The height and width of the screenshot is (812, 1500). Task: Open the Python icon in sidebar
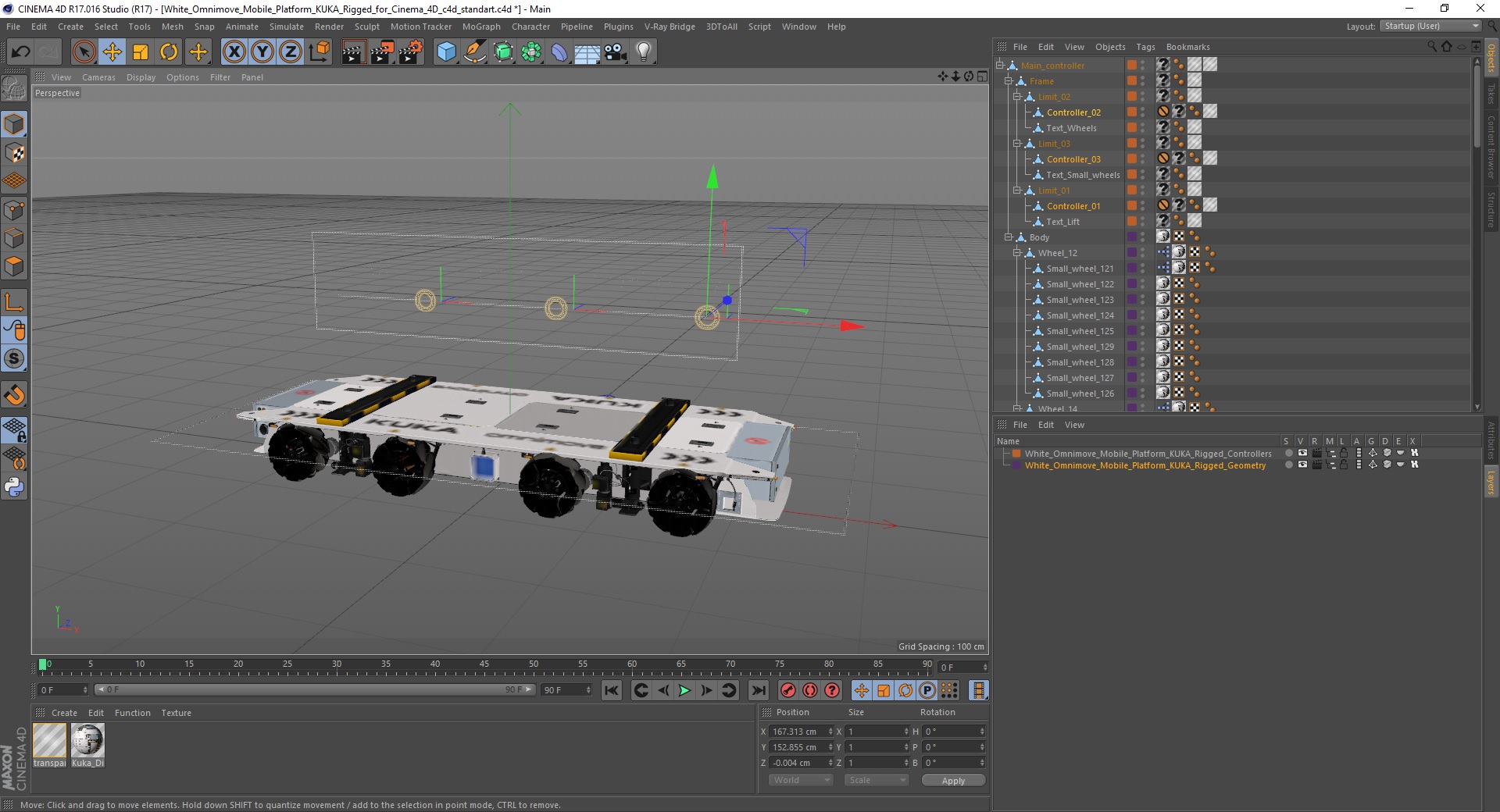(14, 487)
